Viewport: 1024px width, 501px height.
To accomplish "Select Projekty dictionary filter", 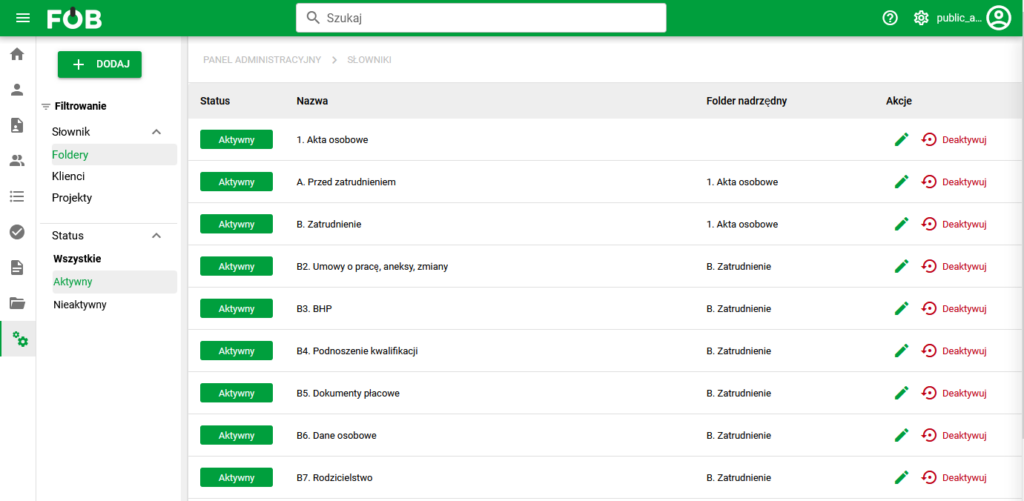I will pos(72,198).
